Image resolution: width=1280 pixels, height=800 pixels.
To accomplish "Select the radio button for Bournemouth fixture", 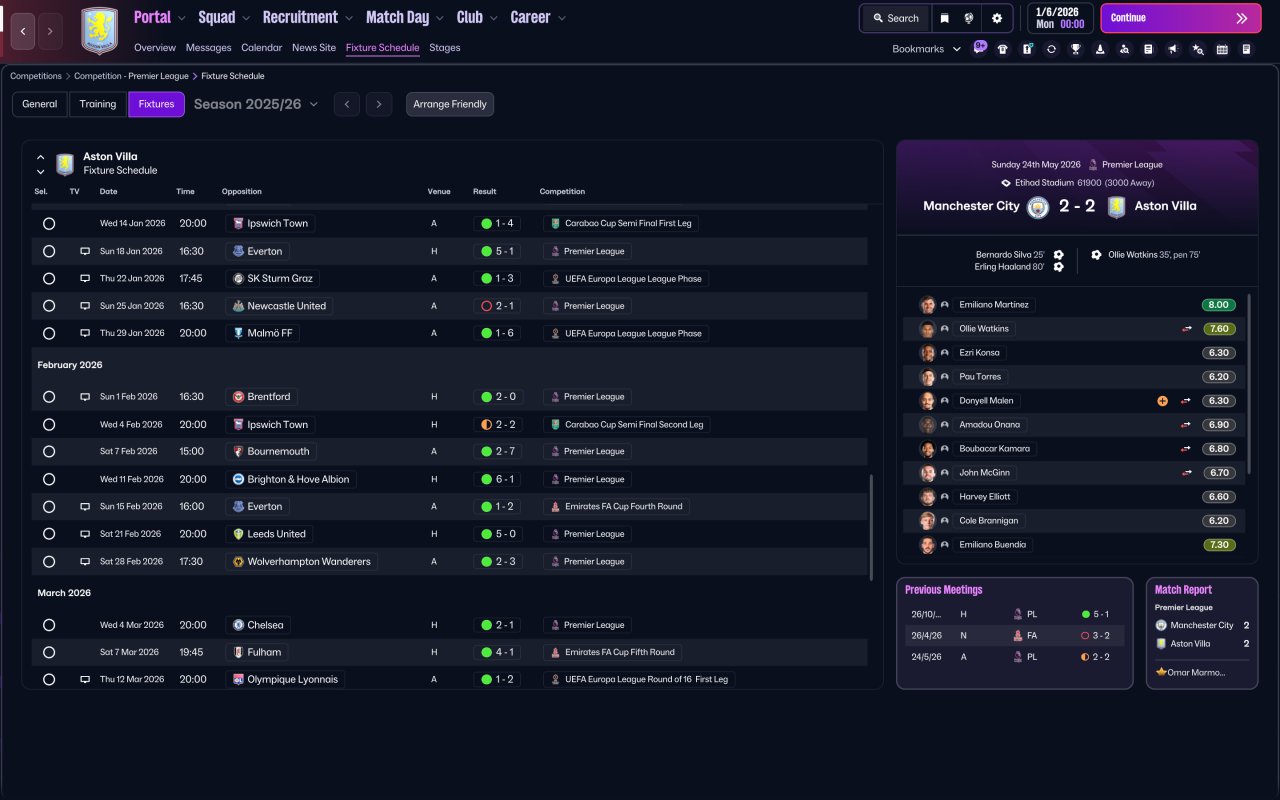I will (x=49, y=452).
